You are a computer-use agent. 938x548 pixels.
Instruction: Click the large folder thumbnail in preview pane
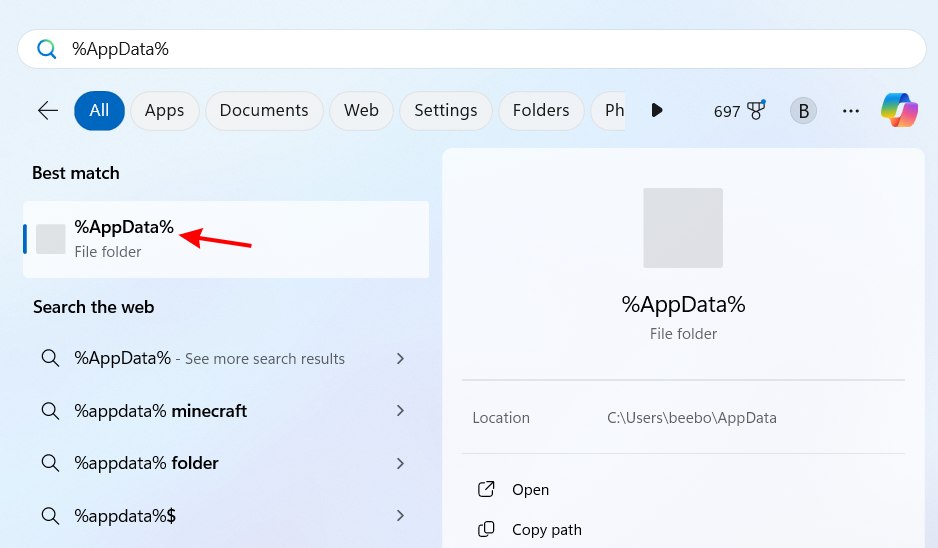point(683,228)
